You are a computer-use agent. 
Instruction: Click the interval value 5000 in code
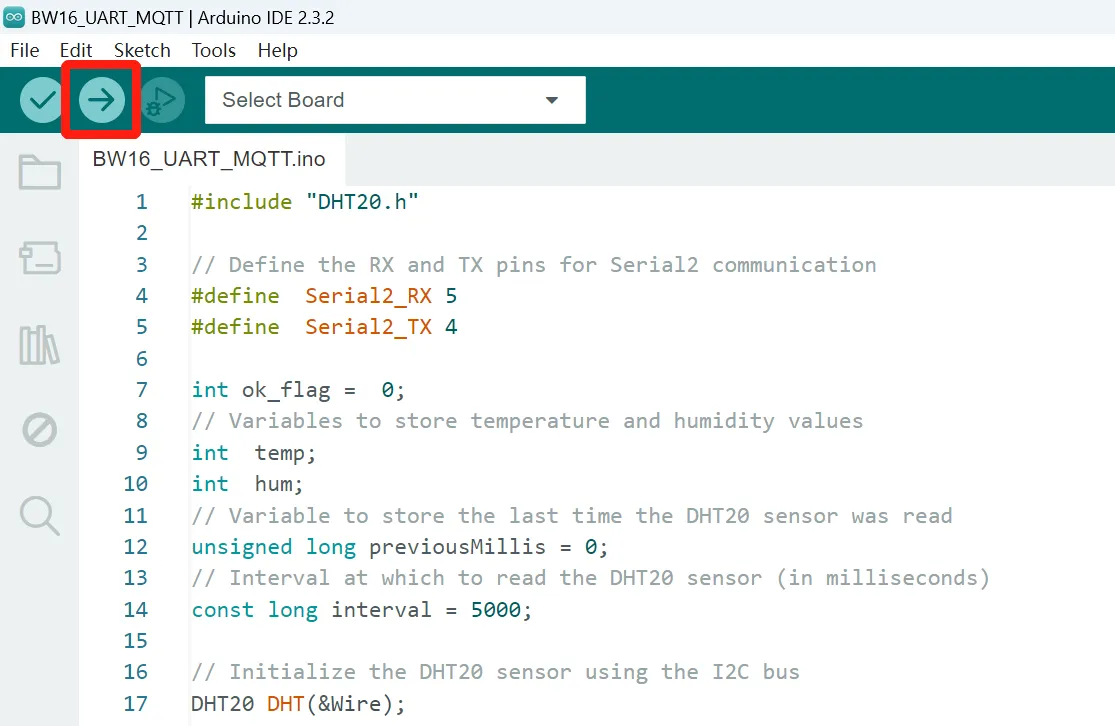point(495,610)
